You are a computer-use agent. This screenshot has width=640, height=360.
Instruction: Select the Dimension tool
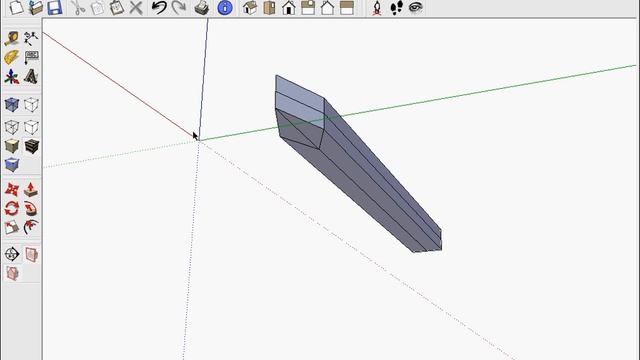point(31,38)
